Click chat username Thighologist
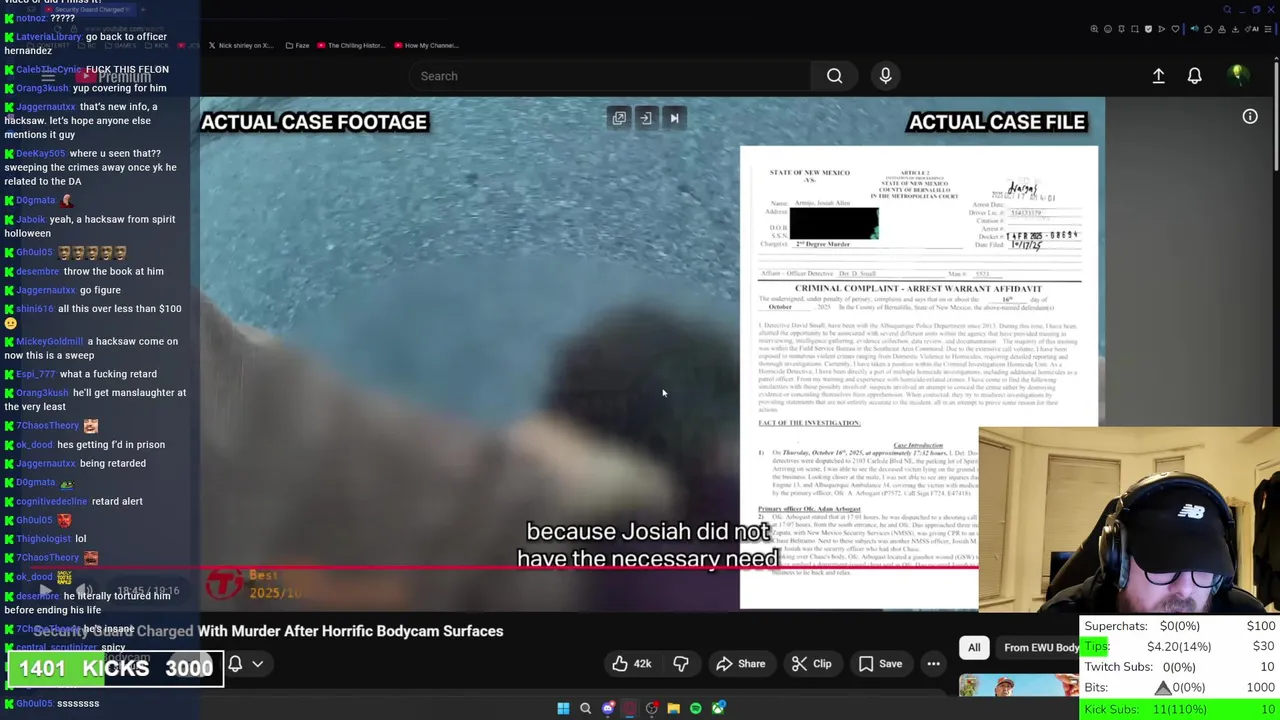This screenshot has width=1280, height=720. 43,539
